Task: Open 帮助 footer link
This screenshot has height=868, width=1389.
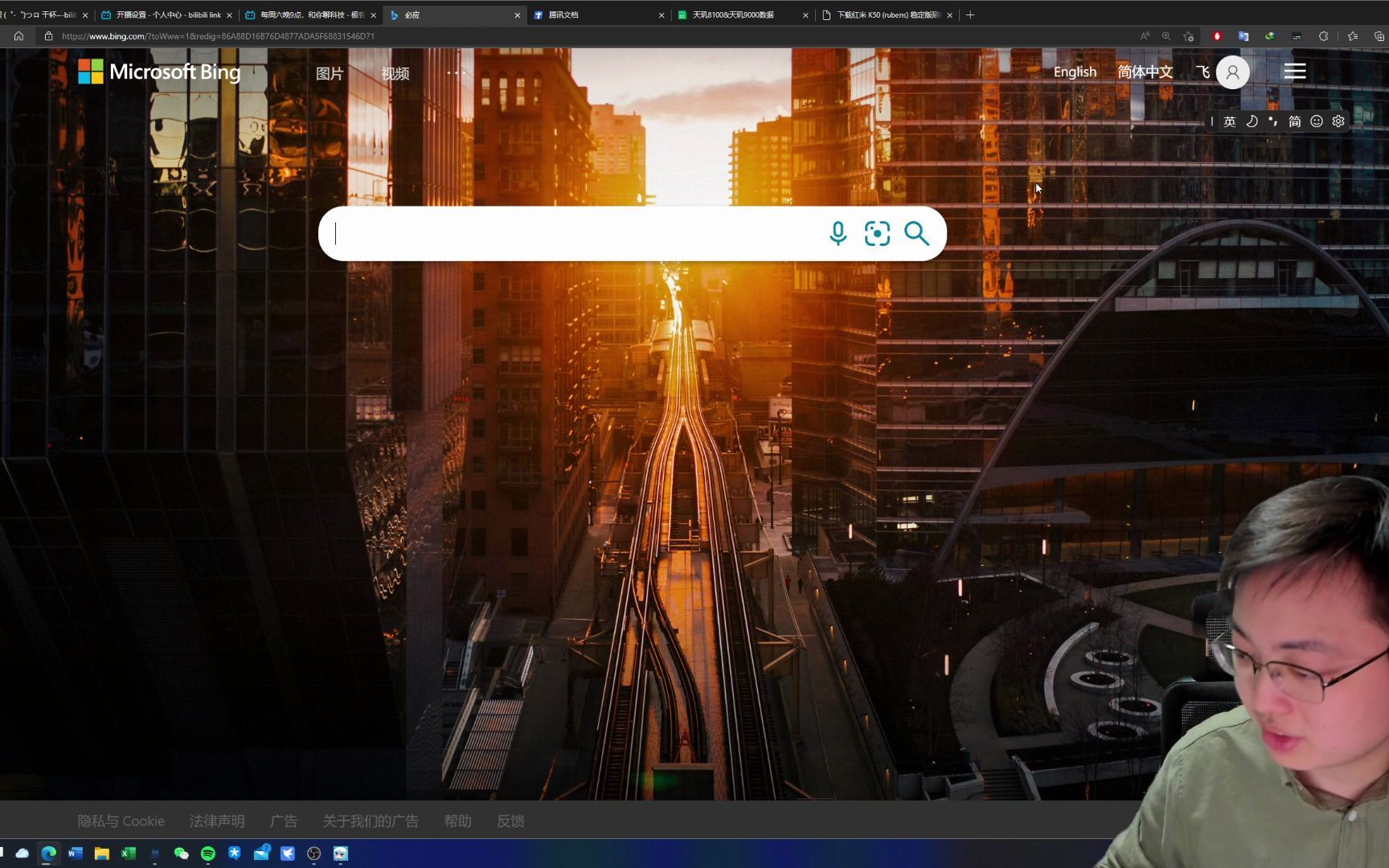Action: [x=457, y=821]
